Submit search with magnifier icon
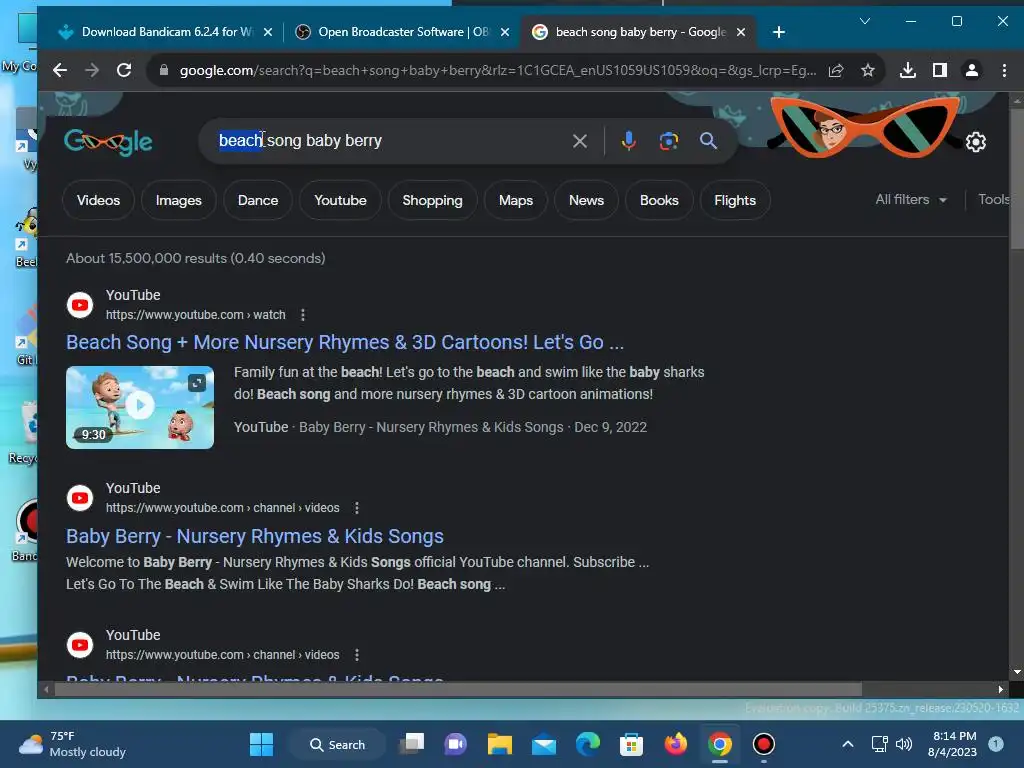The height and width of the screenshot is (768, 1024). click(709, 140)
